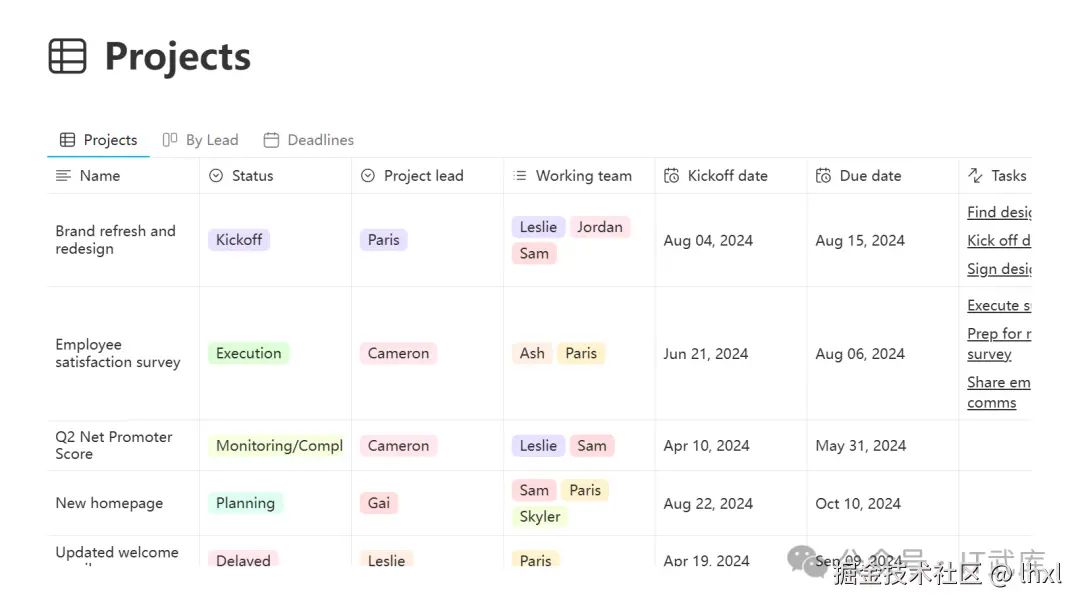Click the Kickoff date calendar icon
Viewport: 1080px width, 606px height.
click(x=672, y=176)
